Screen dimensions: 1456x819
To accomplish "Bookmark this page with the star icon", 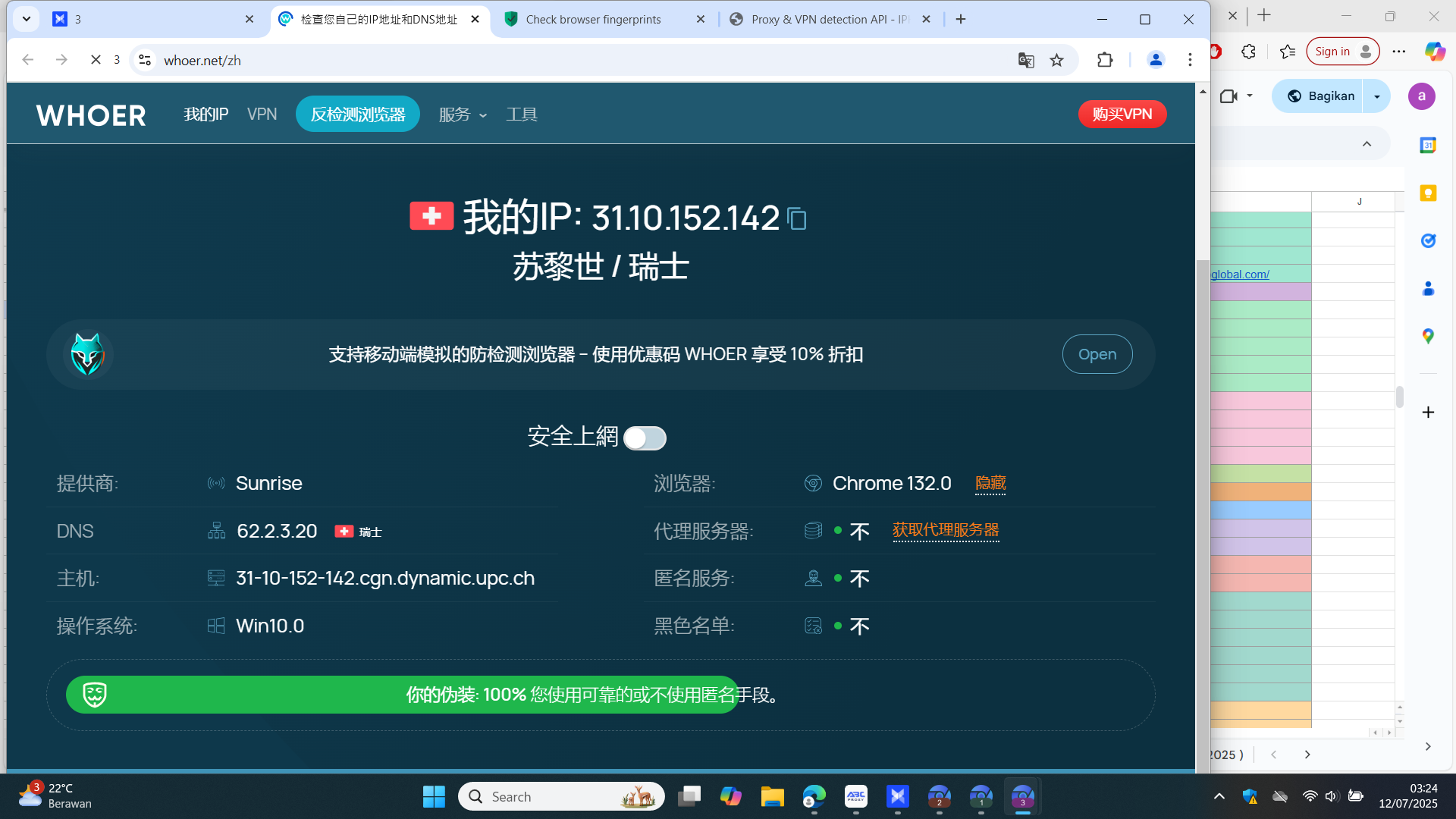I will click(1057, 60).
